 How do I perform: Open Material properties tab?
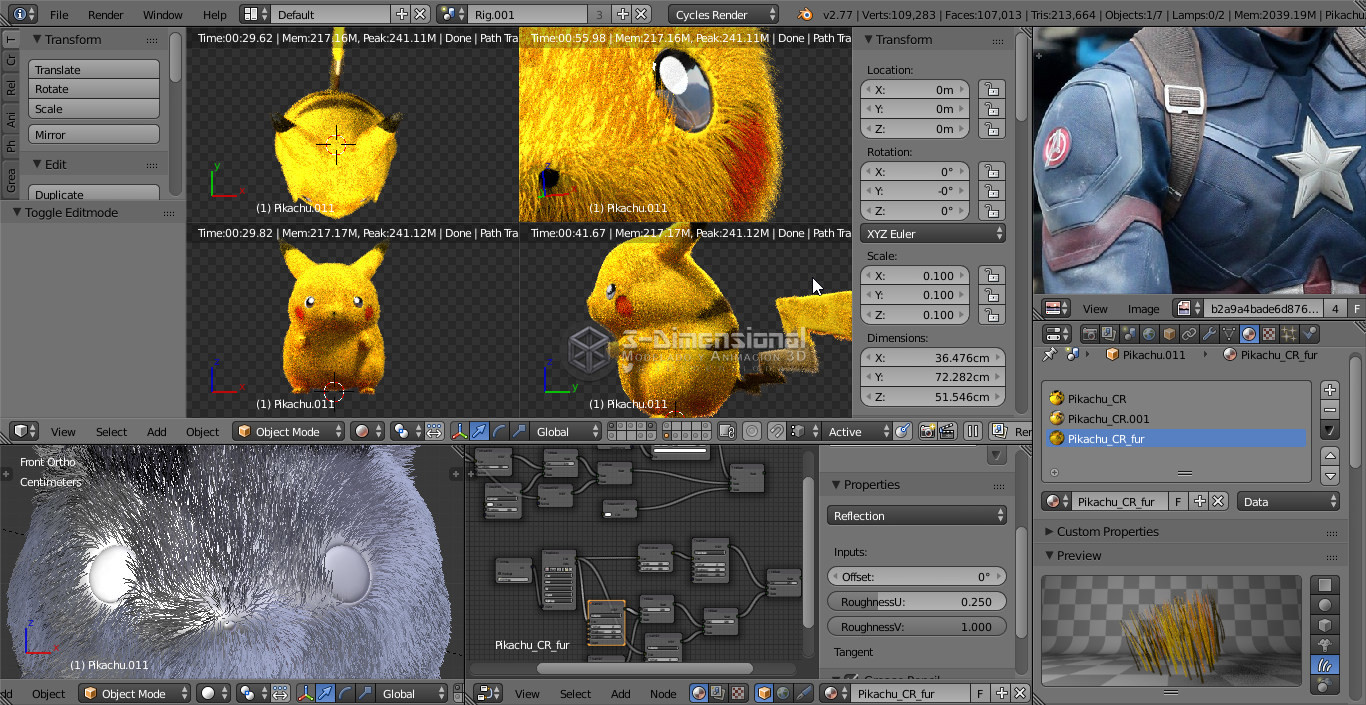pos(1250,334)
